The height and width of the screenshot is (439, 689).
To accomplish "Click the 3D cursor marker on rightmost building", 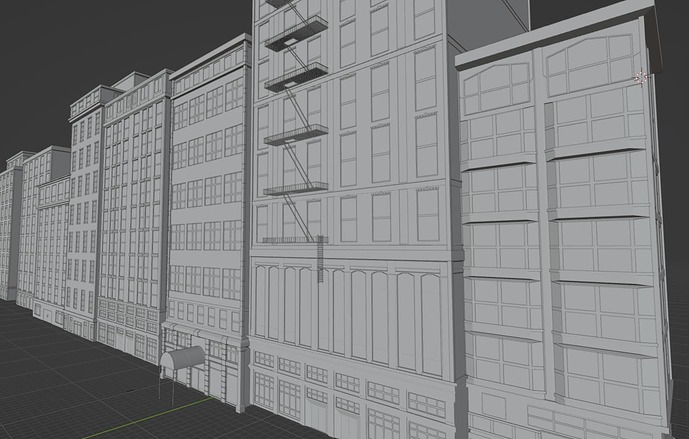I will tap(641, 78).
